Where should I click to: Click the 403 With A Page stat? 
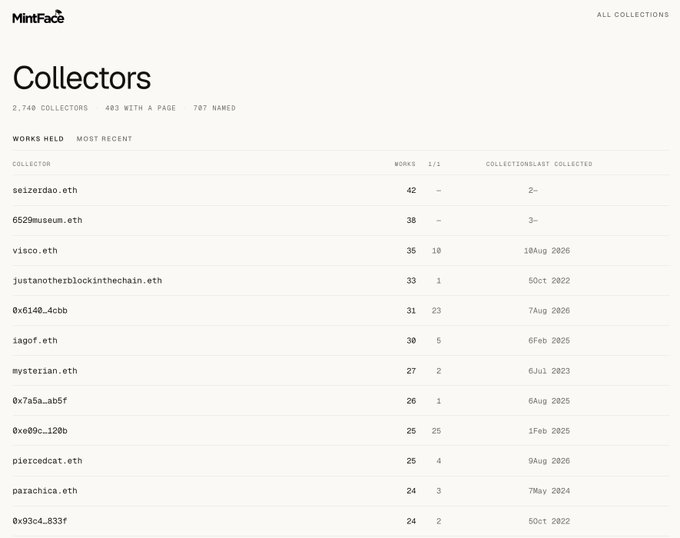coord(141,108)
